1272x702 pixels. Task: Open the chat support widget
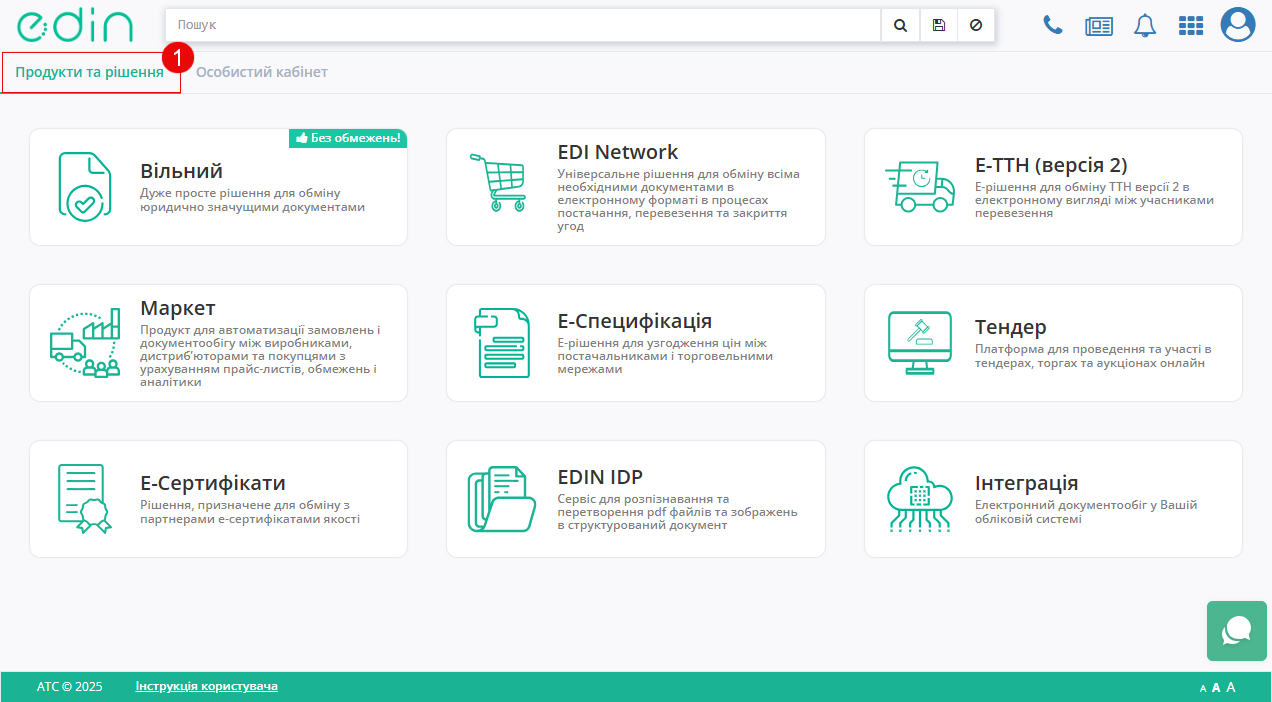coord(1237,631)
